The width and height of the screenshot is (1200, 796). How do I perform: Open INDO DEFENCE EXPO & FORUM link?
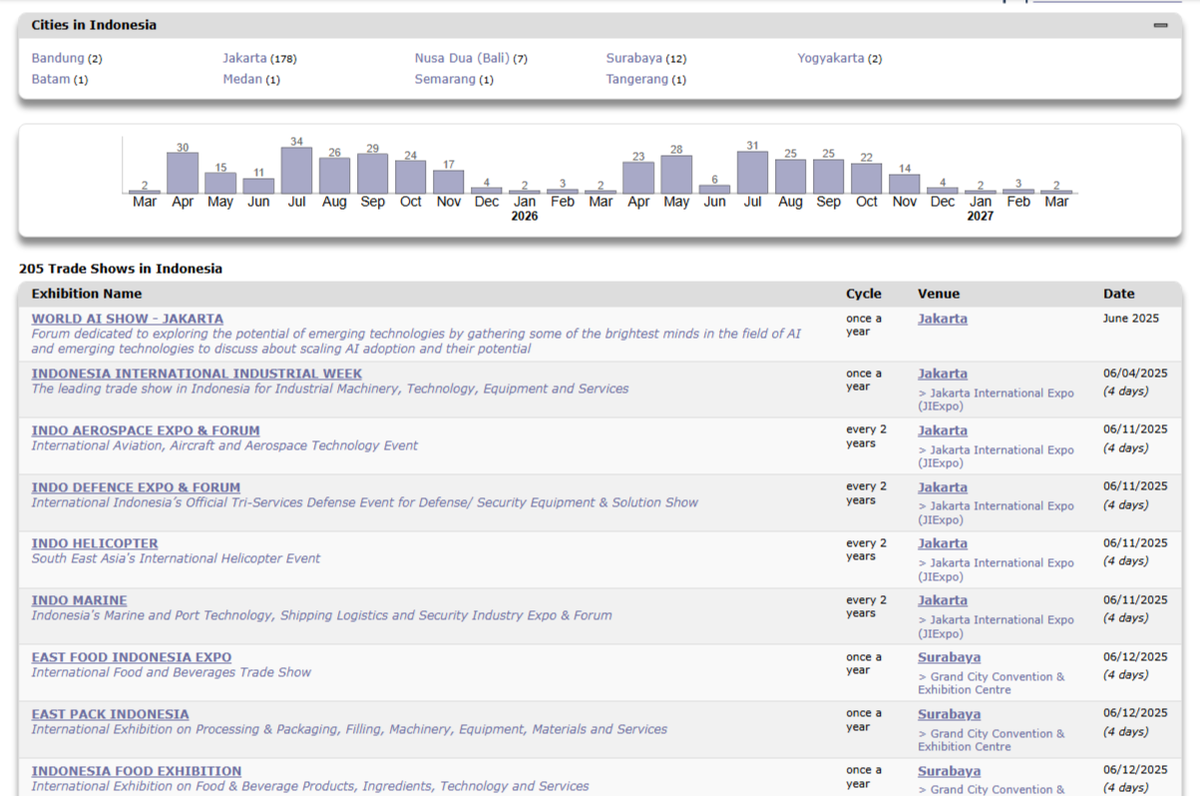pos(136,488)
